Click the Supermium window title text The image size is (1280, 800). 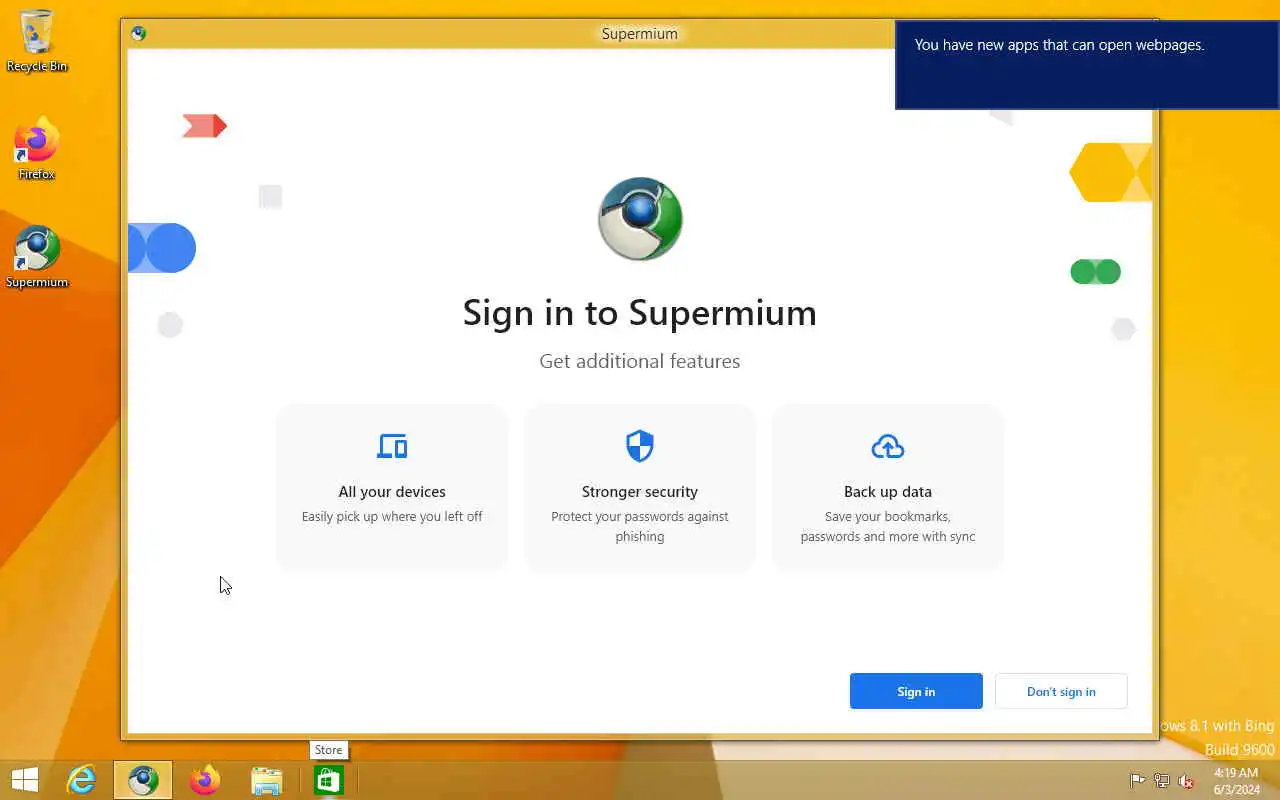click(640, 34)
